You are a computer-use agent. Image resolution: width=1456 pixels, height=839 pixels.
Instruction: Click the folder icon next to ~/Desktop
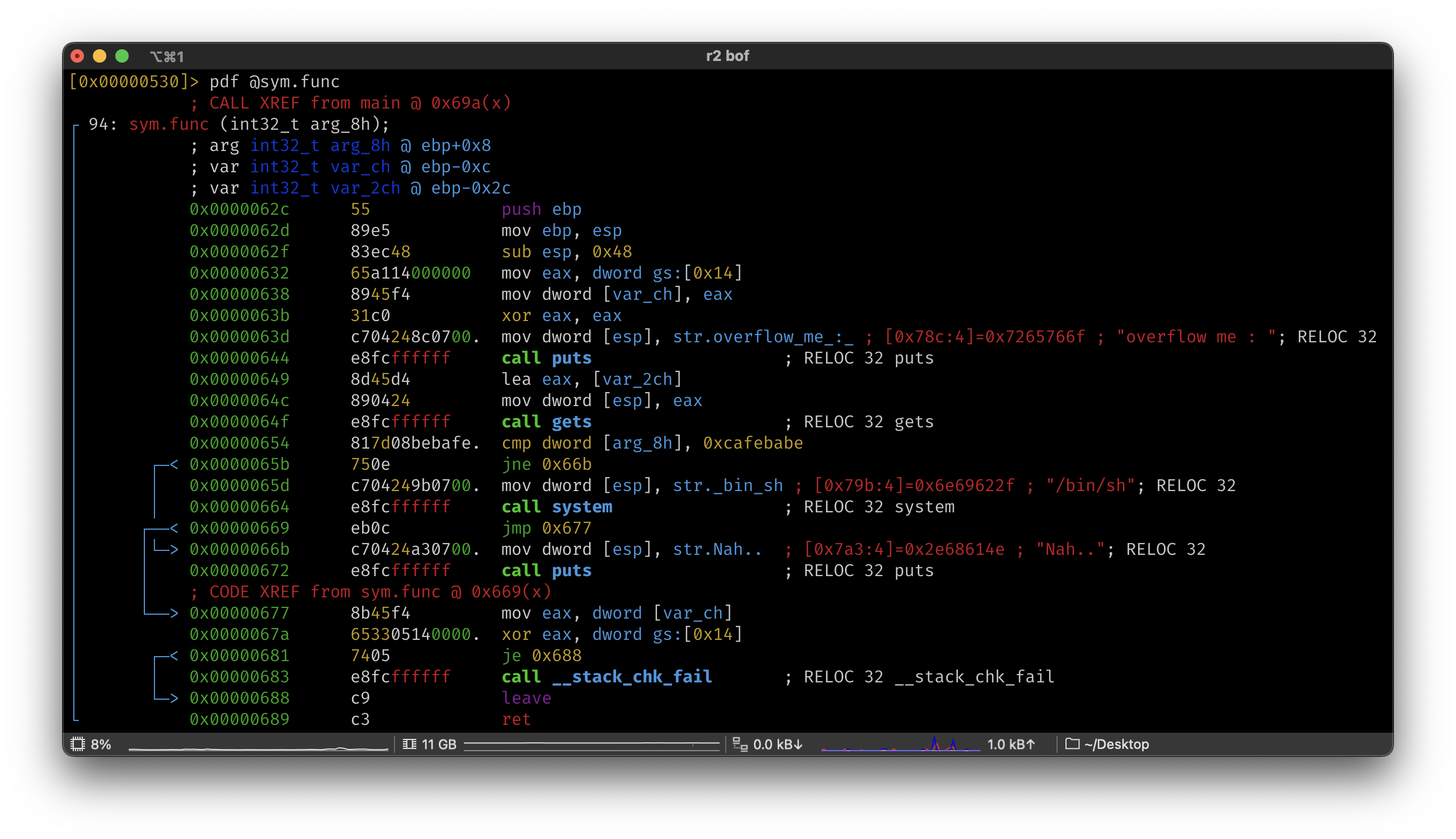click(1072, 744)
